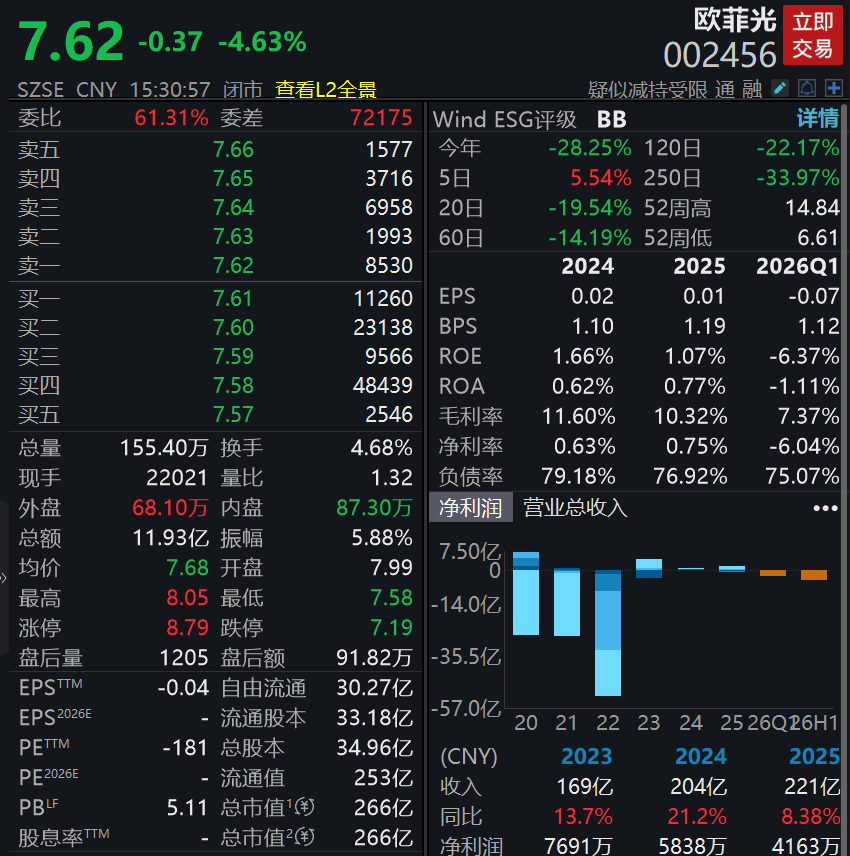Click 卖一 ask price 7.62
The height and width of the screenshot is (856, 850).
click(x=233, y=265)
